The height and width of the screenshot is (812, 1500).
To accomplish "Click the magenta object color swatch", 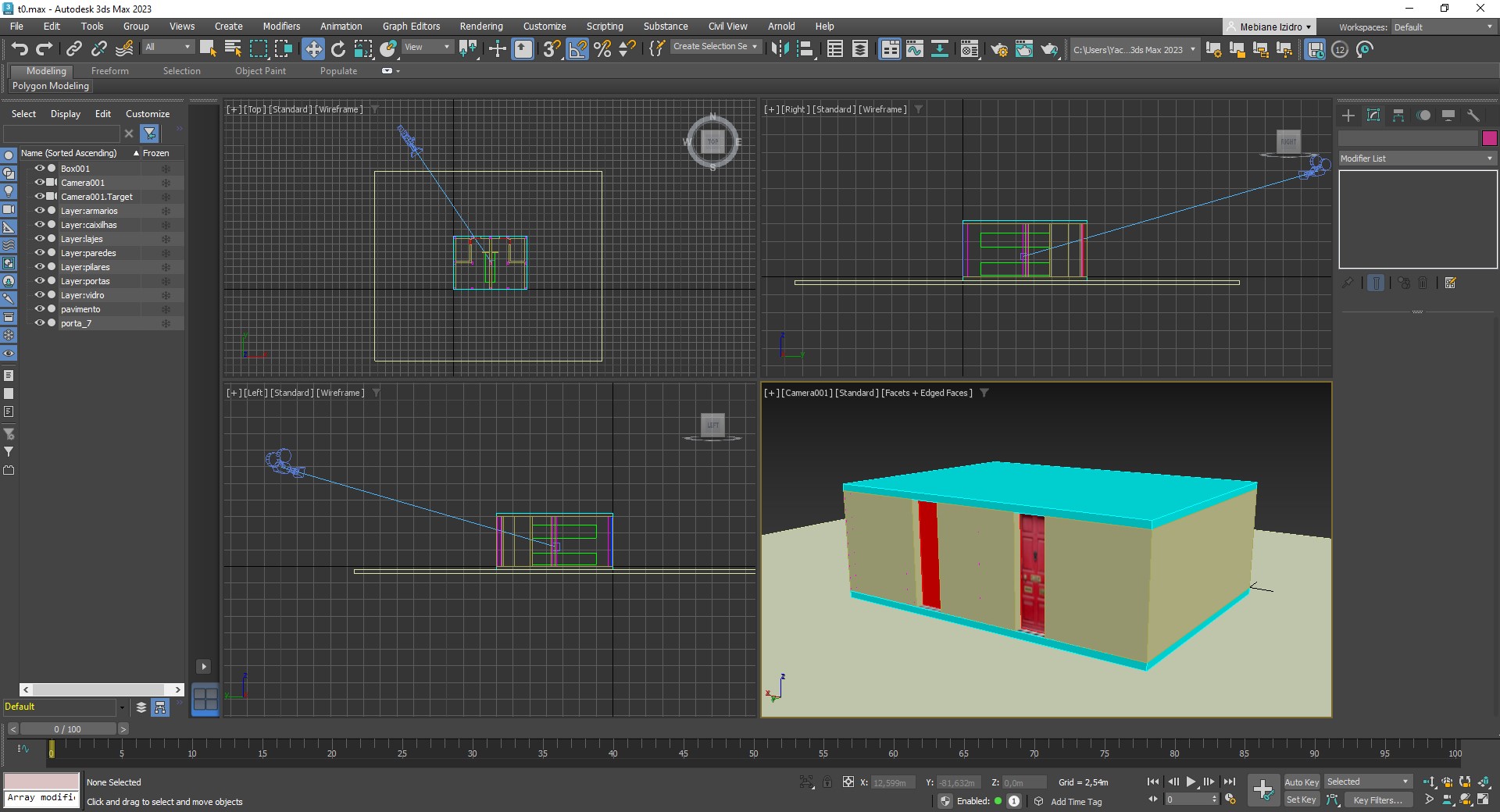I will 1489,138.
